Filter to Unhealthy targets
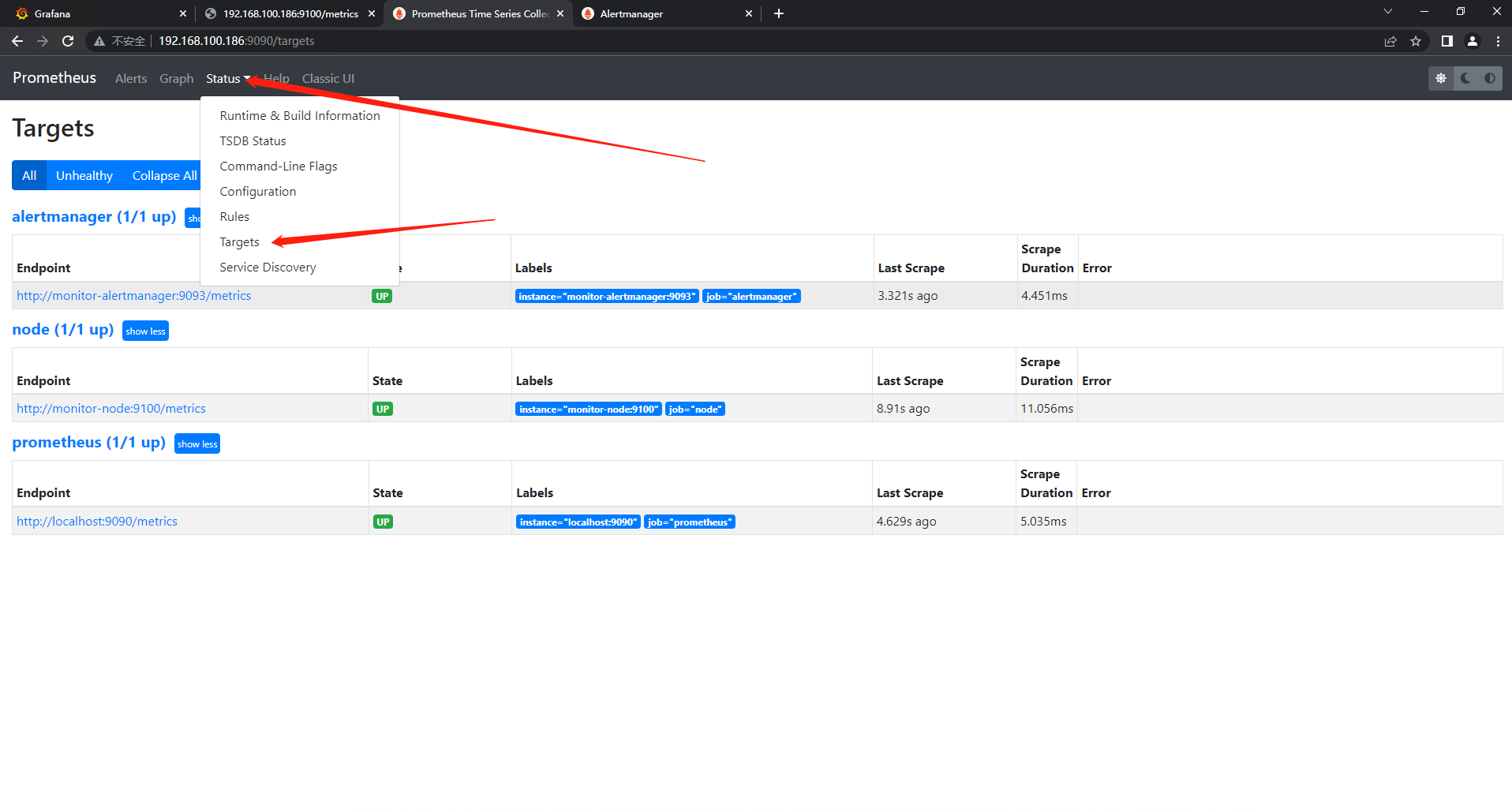Screen dimensions: 1512x812 [84, 175]
